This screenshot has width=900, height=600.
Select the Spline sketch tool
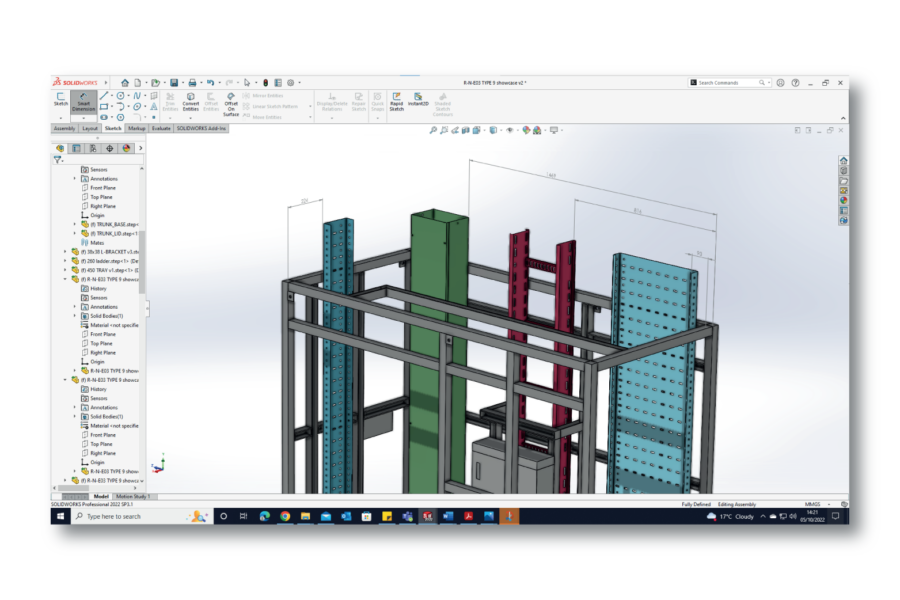coord(137,96)
